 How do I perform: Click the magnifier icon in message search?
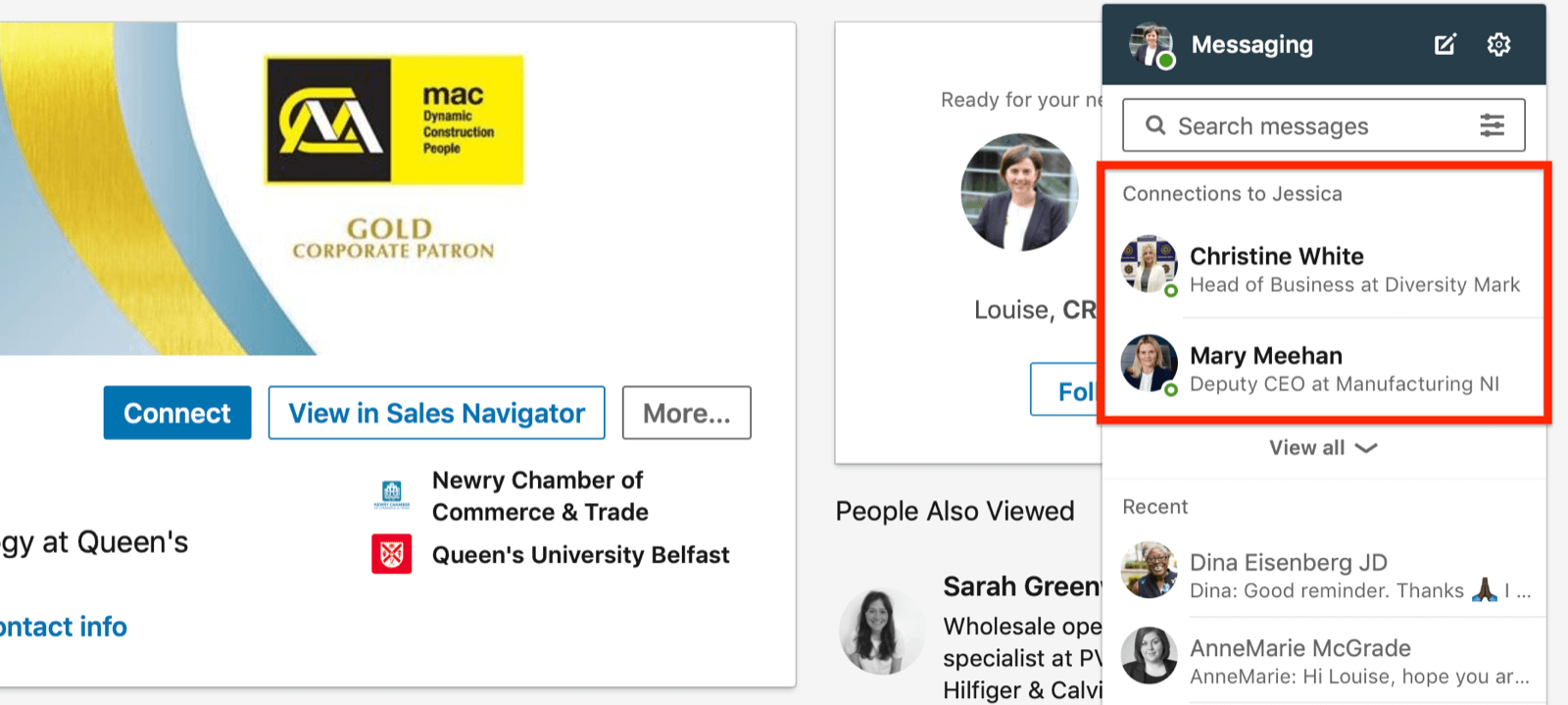coord(1155,126)
